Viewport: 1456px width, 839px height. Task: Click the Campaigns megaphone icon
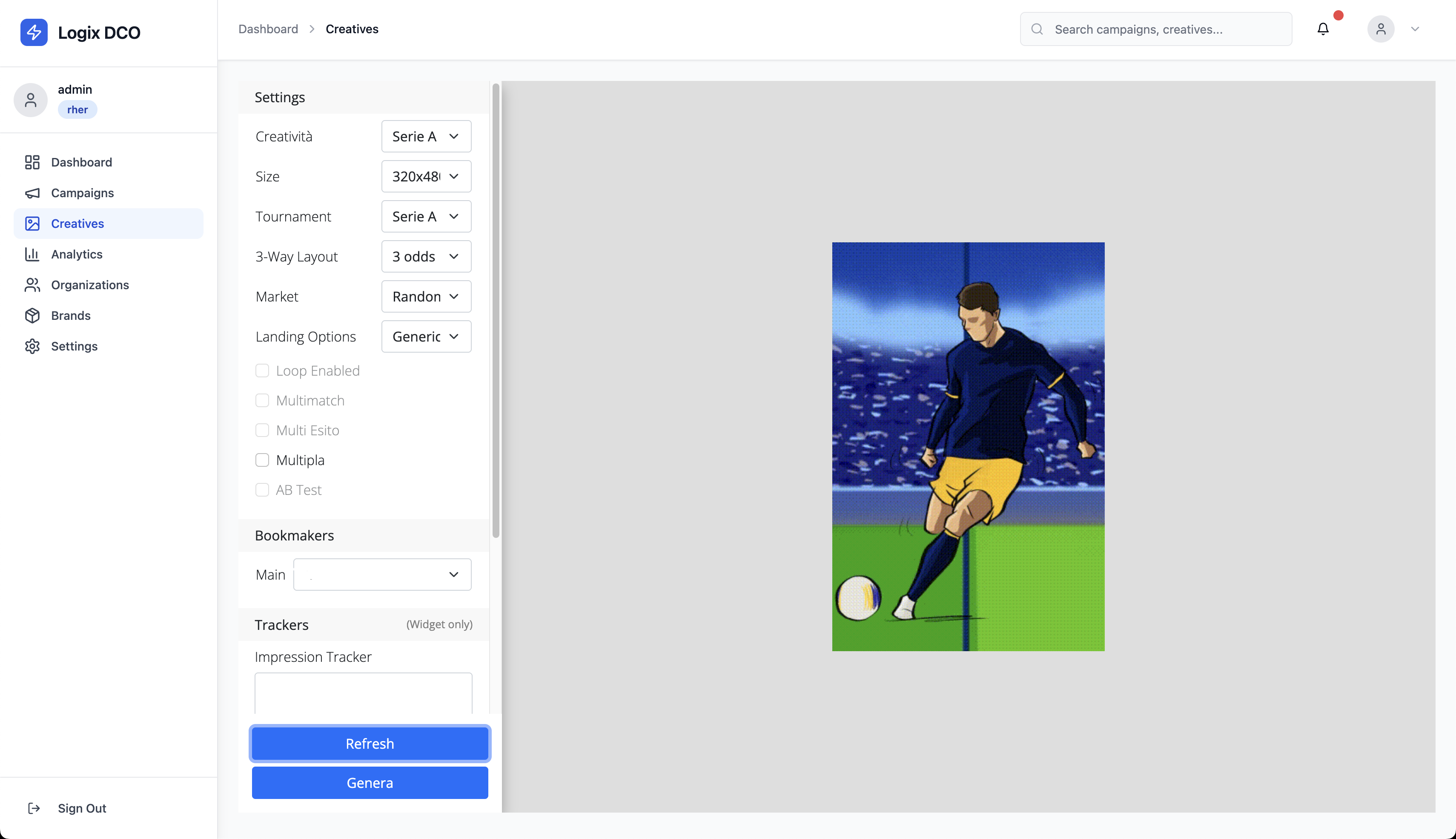(32, 193)
